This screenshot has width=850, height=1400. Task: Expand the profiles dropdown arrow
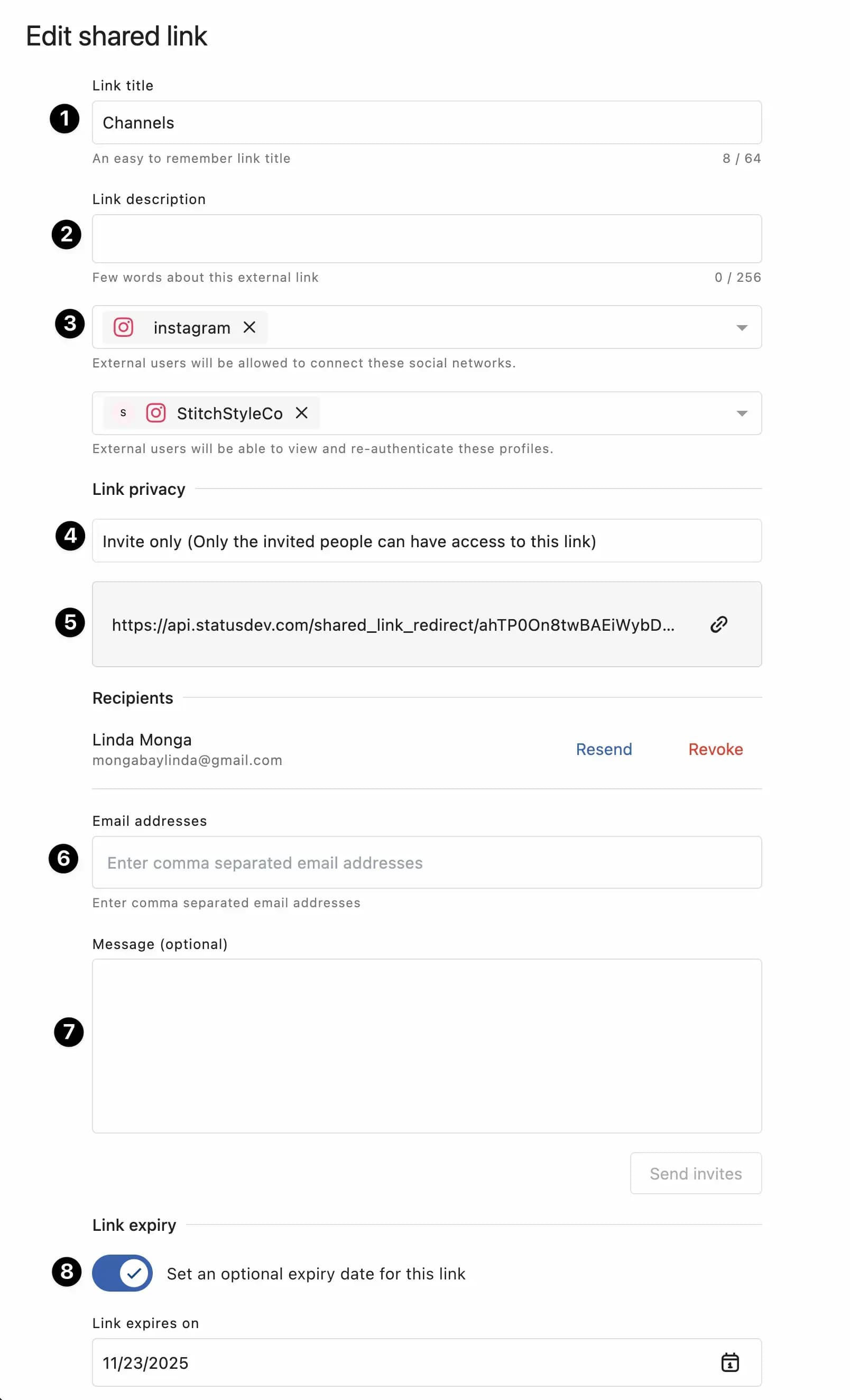(741, 413)
